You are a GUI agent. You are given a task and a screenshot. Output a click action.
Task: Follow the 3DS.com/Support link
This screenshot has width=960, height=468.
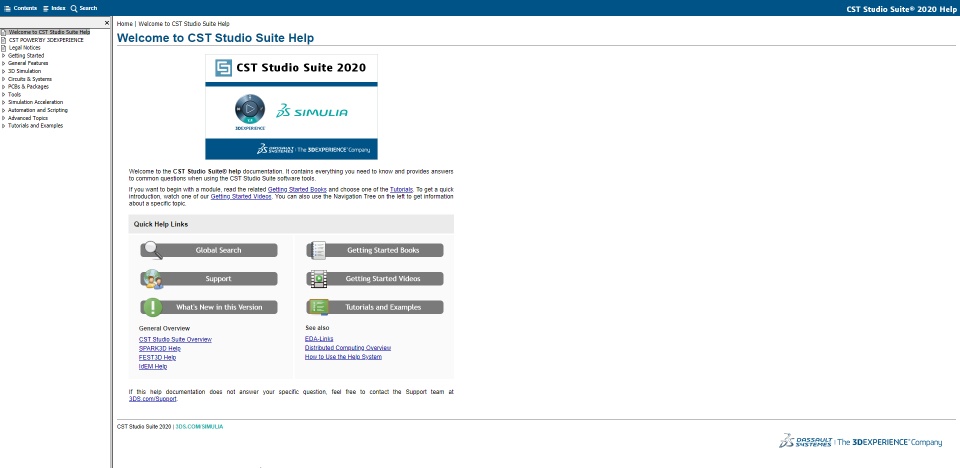click(x=153, y=399)
